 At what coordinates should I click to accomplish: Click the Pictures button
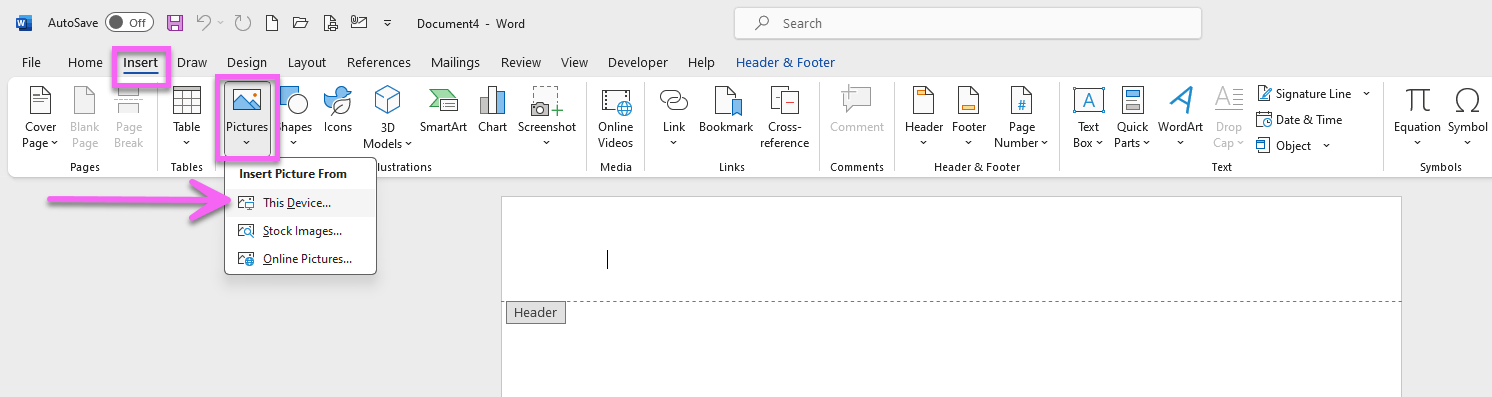[x=247, y=117]
